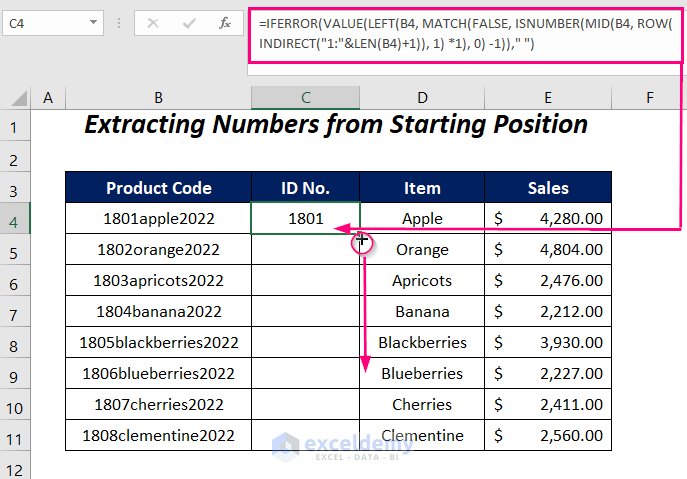Click the Cancel X formula button
687x479 pixels.
coord(153,21)
